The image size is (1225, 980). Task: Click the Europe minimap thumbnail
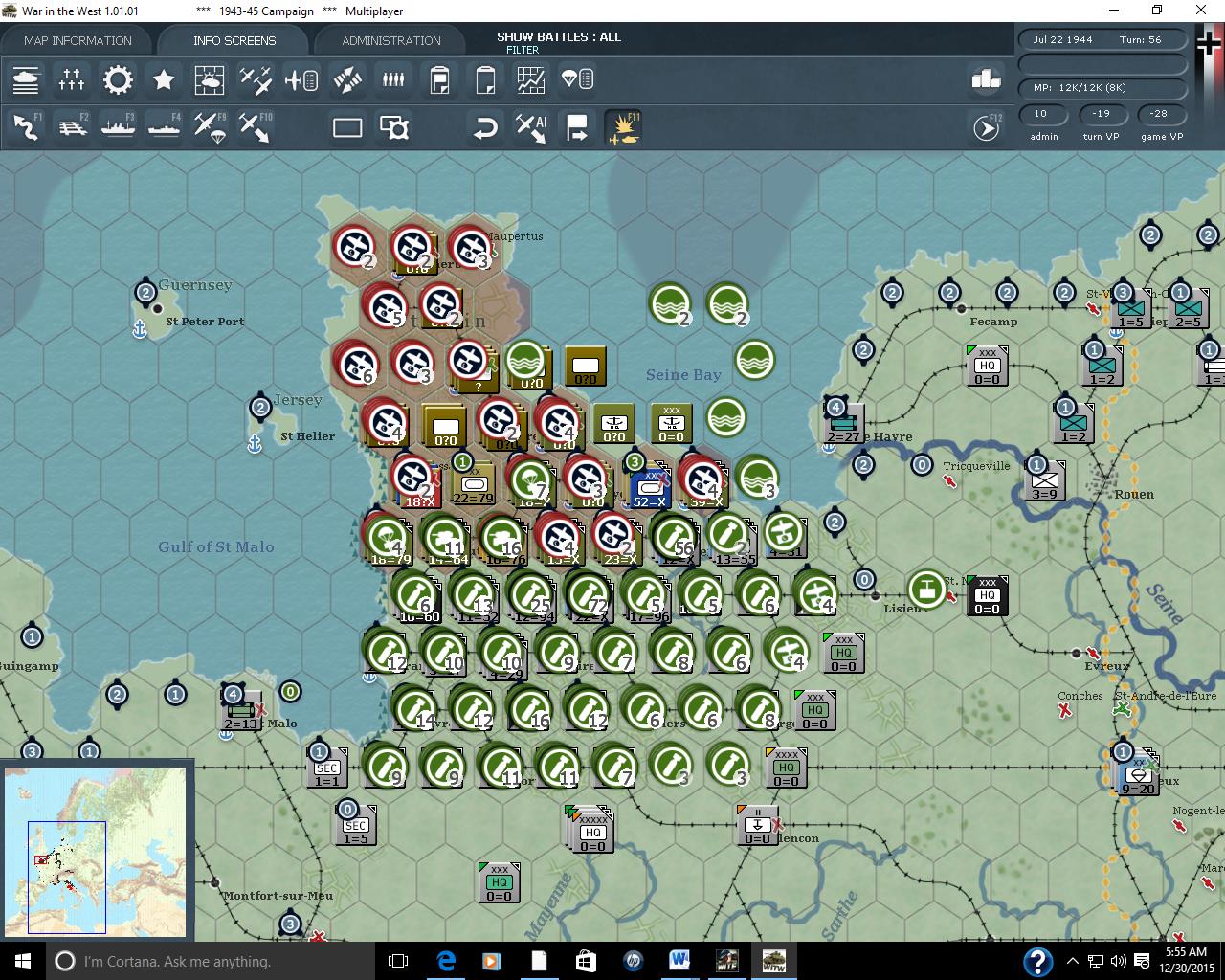coord(96,850)
